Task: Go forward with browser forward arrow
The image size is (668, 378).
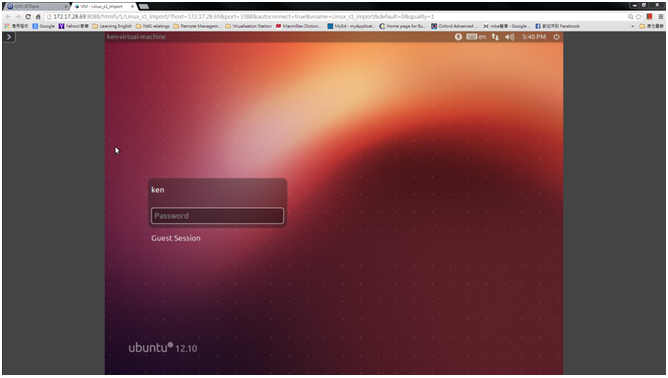Action: pyautogui.click(x=18, y=17)
